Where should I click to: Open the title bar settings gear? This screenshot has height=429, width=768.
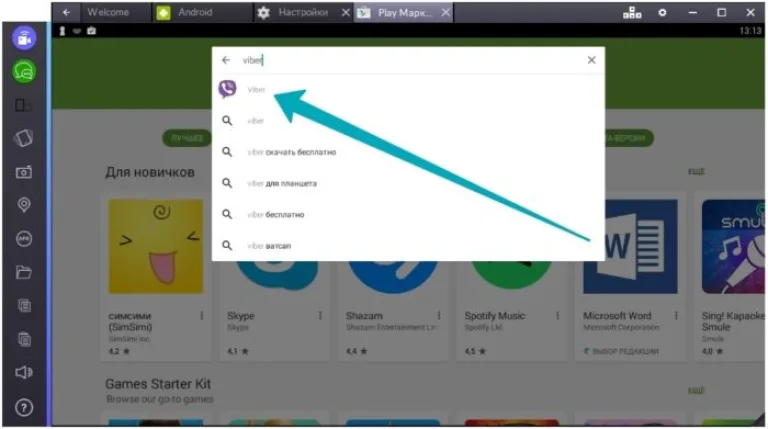tap(662, 13)
